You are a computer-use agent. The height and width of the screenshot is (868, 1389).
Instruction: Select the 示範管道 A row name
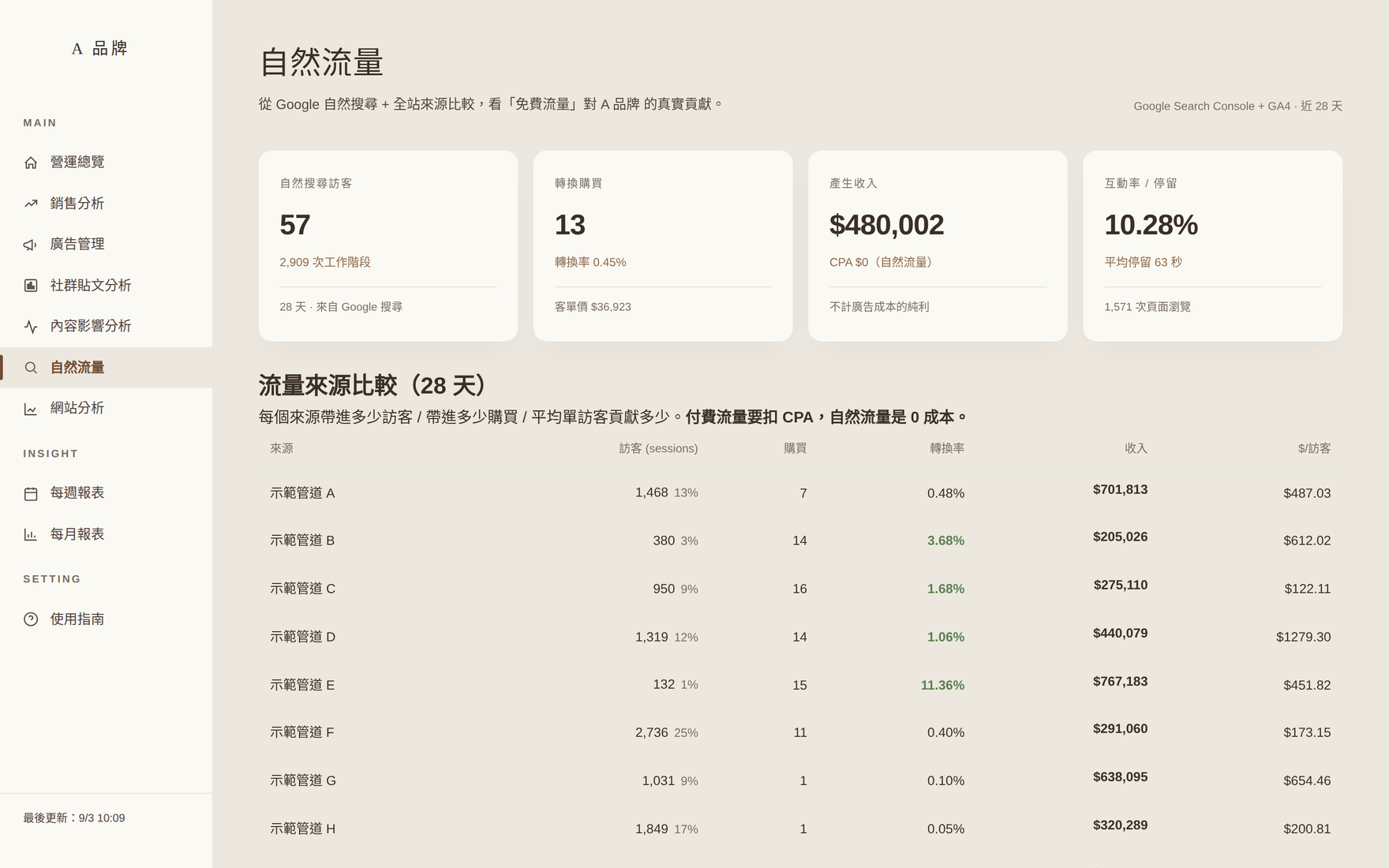(302, 493)
